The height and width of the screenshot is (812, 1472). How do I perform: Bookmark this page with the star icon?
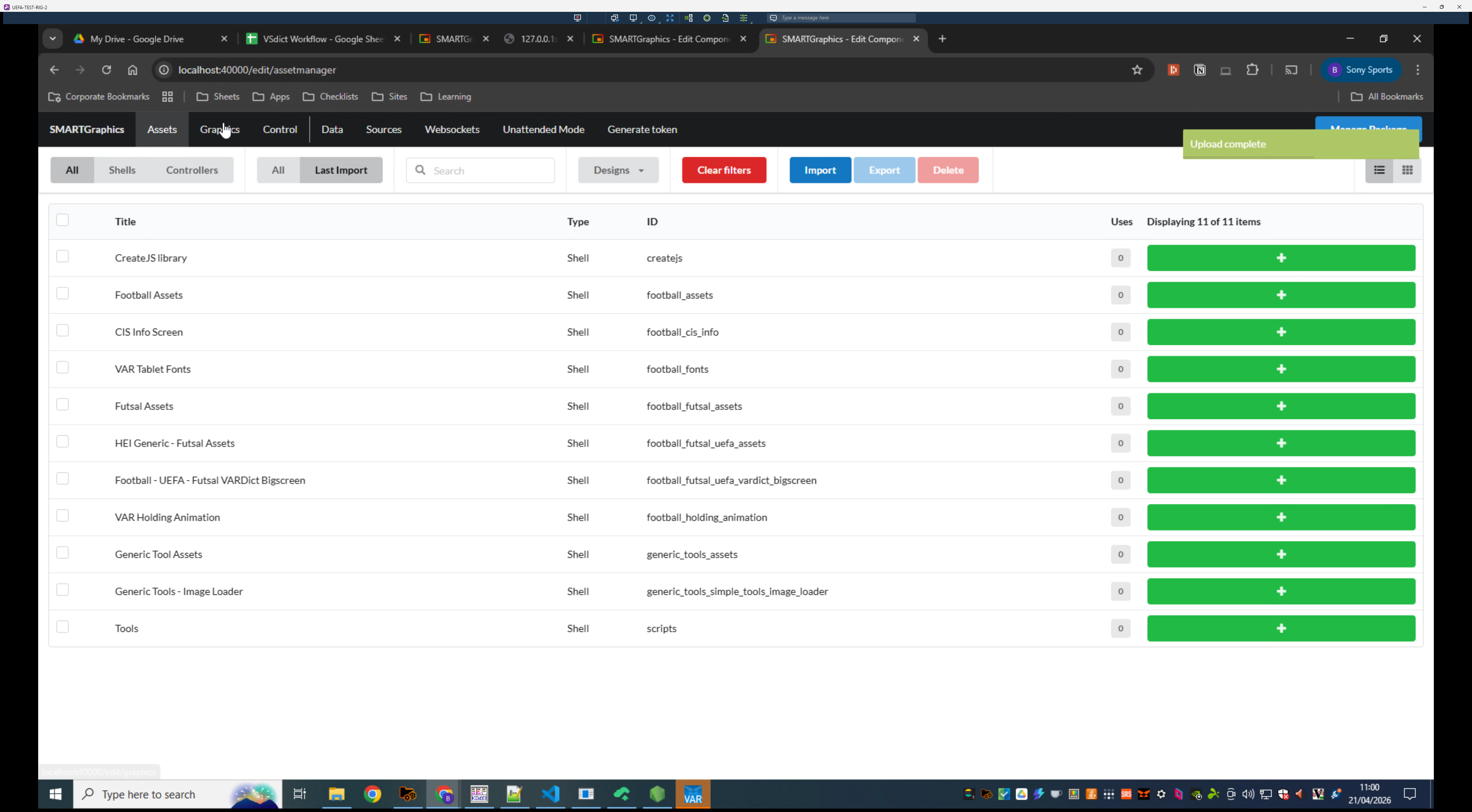[1136, 70]
